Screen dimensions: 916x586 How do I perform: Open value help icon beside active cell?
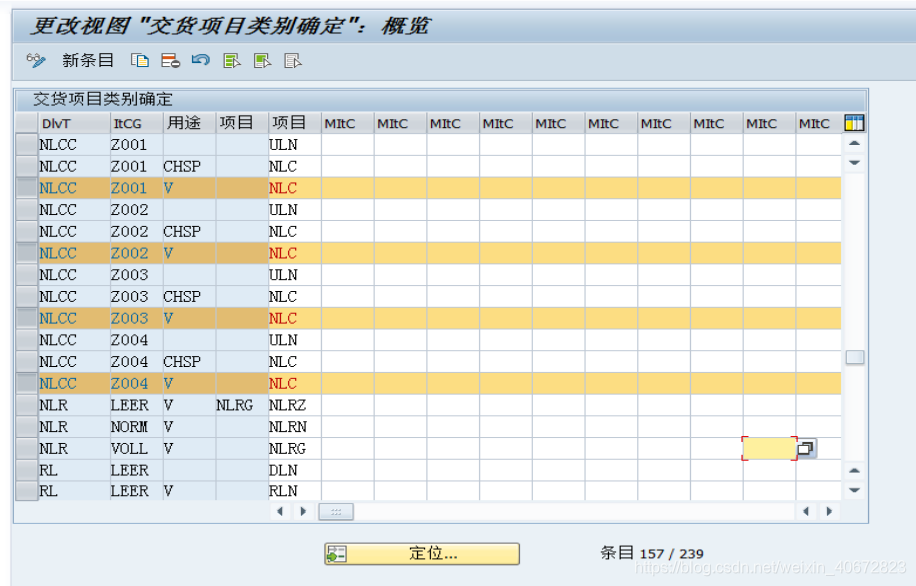point(806,449)
